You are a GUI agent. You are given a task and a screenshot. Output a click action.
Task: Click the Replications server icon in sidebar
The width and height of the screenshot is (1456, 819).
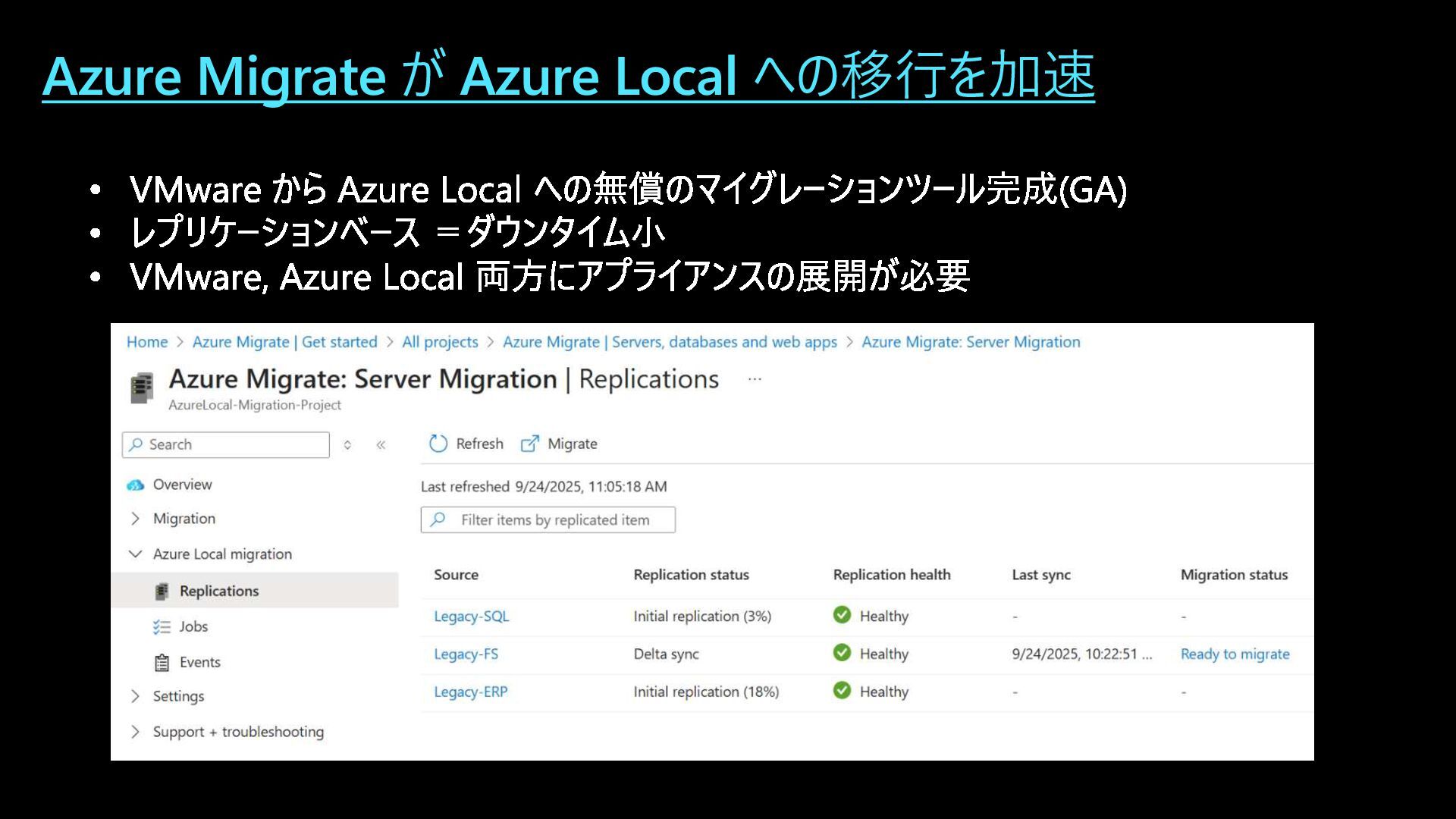point(162,591)
